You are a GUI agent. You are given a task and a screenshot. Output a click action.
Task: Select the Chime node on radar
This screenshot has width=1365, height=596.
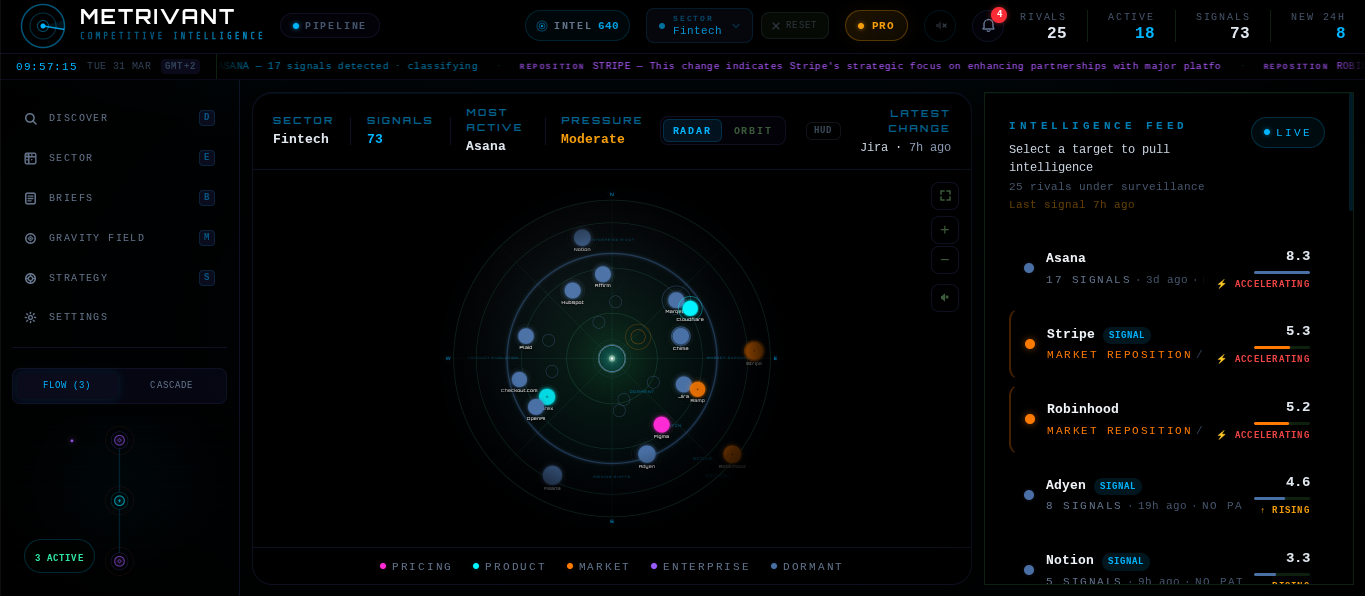[681, 336]
